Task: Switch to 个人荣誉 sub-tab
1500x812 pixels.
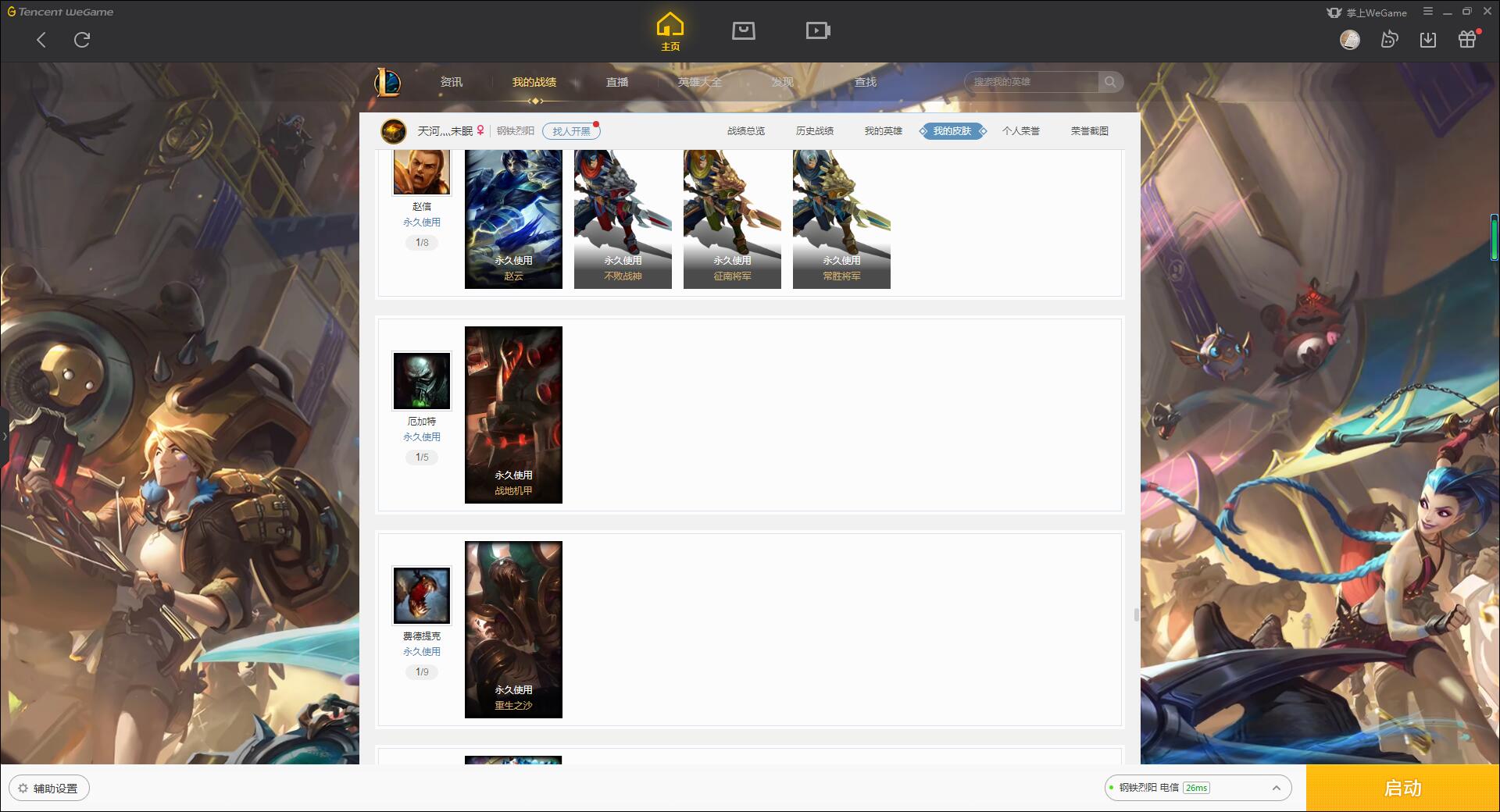Action: [1021, 131]
